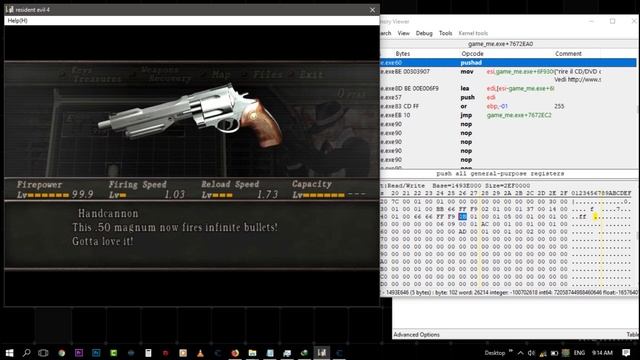Click the Firepower 99.9 stat
This screenshot has width=640, height=360.
point(55,189)
